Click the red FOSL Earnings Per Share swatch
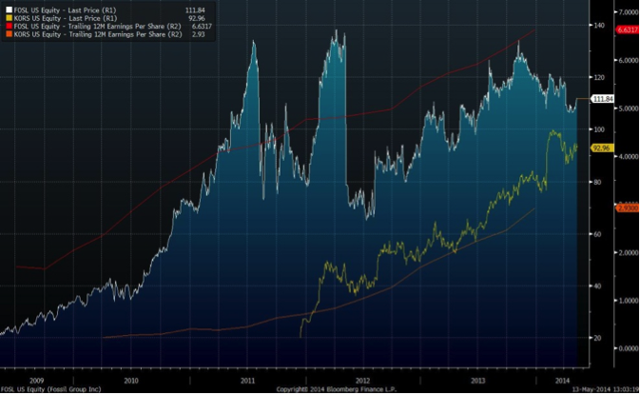This screenshot has height=394, width=640. pyautogui.click(x=9, y=27)
